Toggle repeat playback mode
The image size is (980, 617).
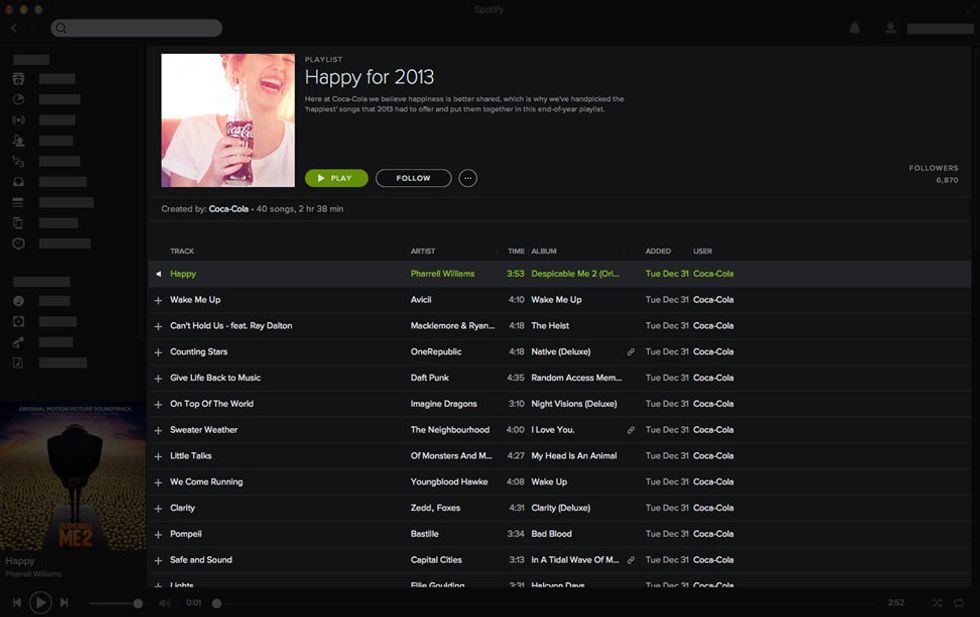click(959, 603)
